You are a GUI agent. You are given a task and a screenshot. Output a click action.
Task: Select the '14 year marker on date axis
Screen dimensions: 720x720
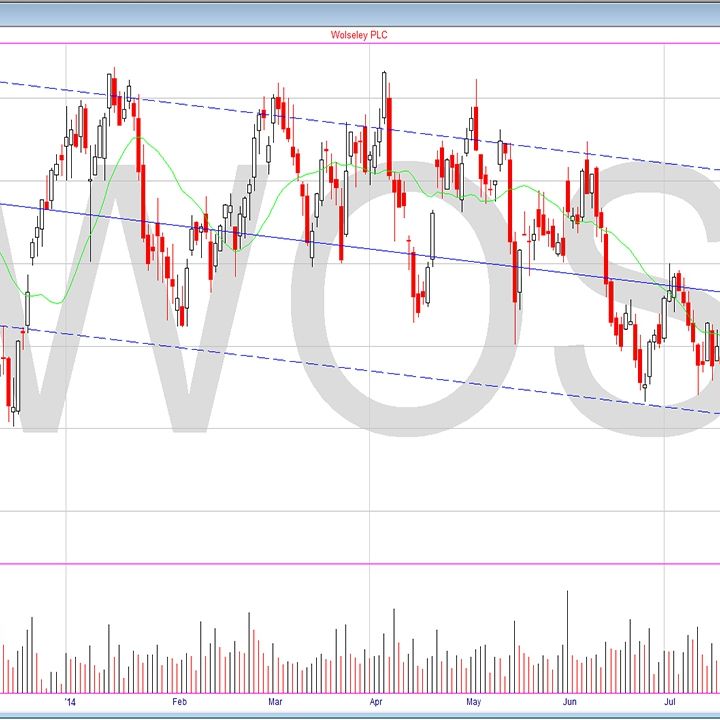(x=69, y=703)
